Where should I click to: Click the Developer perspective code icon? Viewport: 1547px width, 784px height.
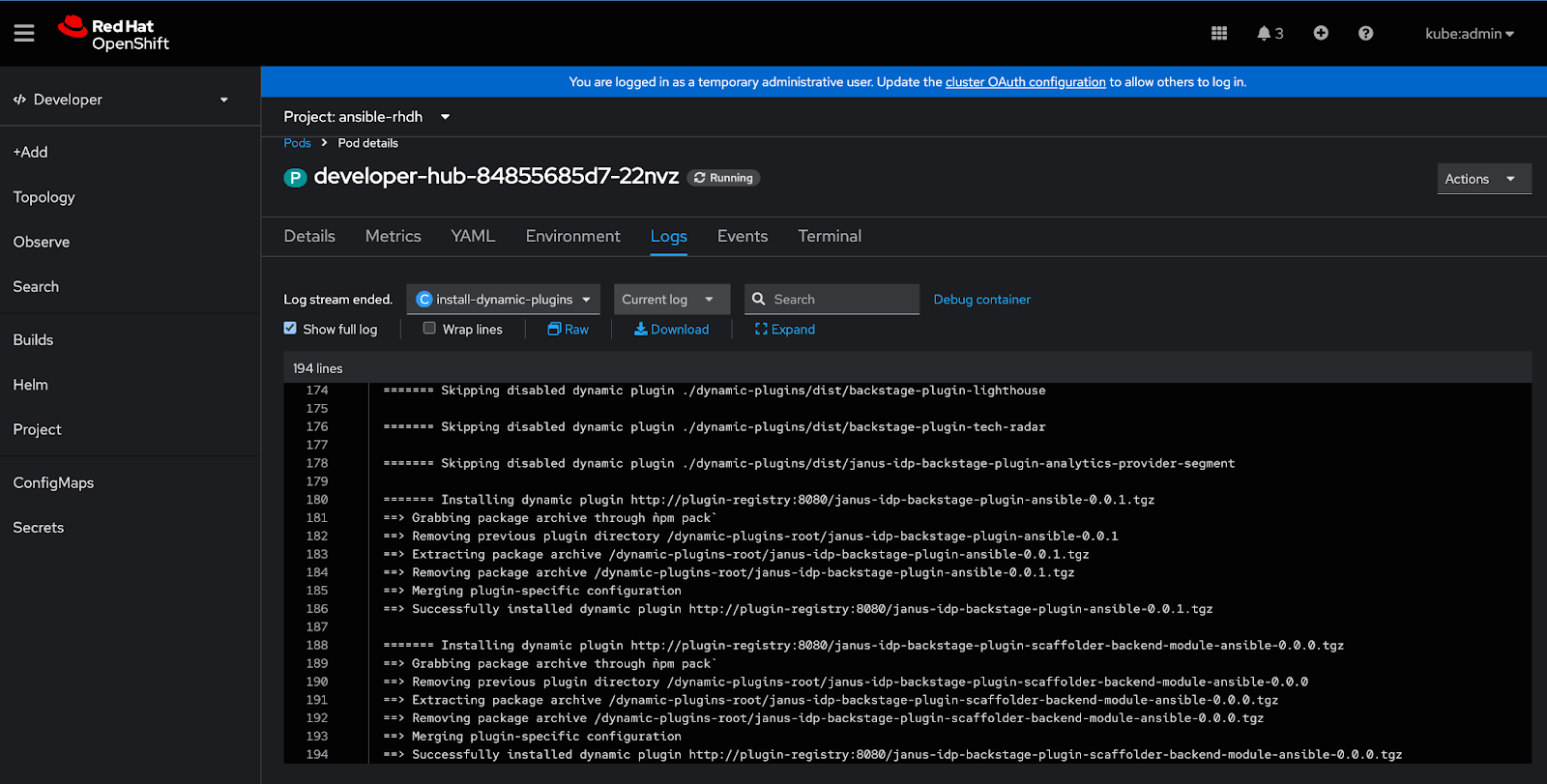click(19, 100)
